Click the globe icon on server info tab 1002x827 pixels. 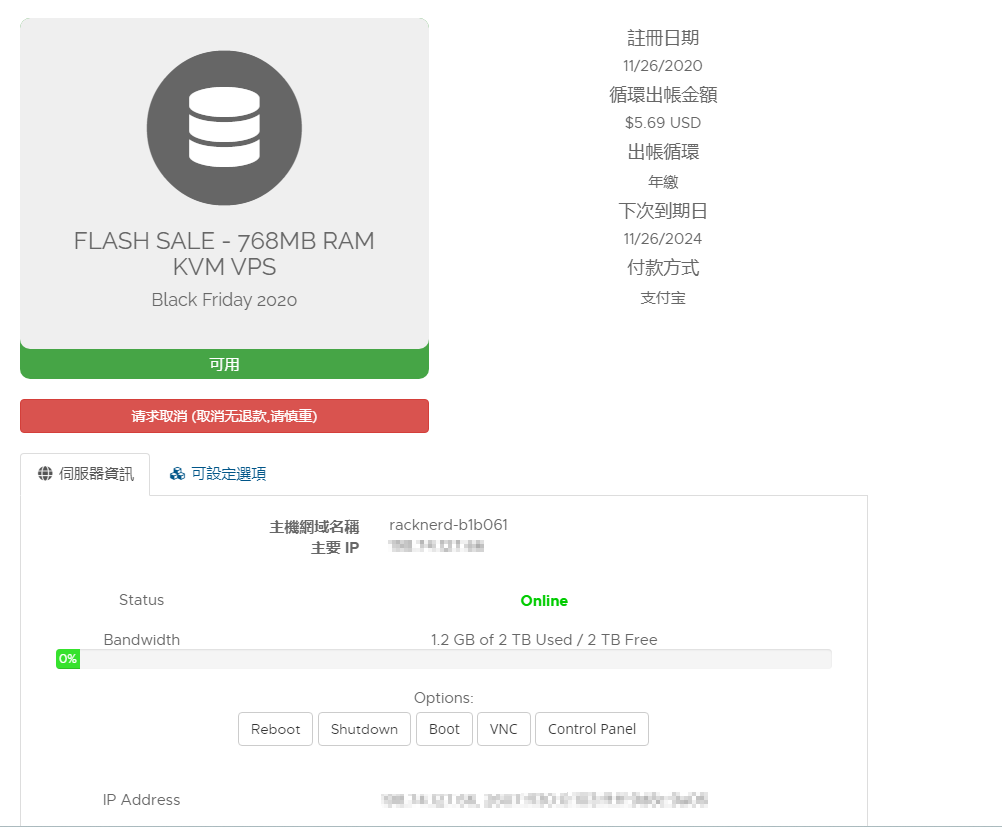pos(45,474)
